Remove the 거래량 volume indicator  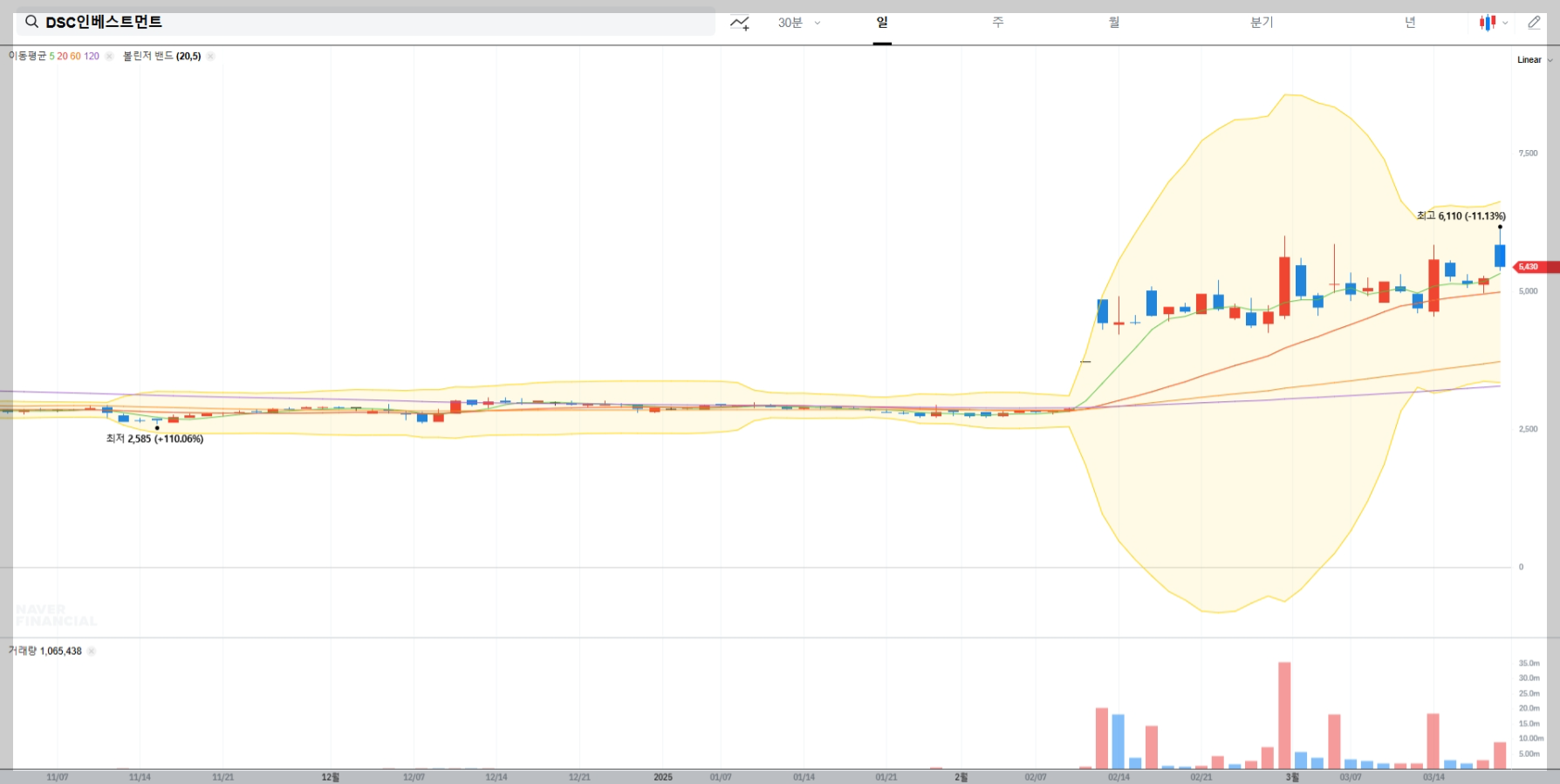pyautogui.click(x=92, y=651)
